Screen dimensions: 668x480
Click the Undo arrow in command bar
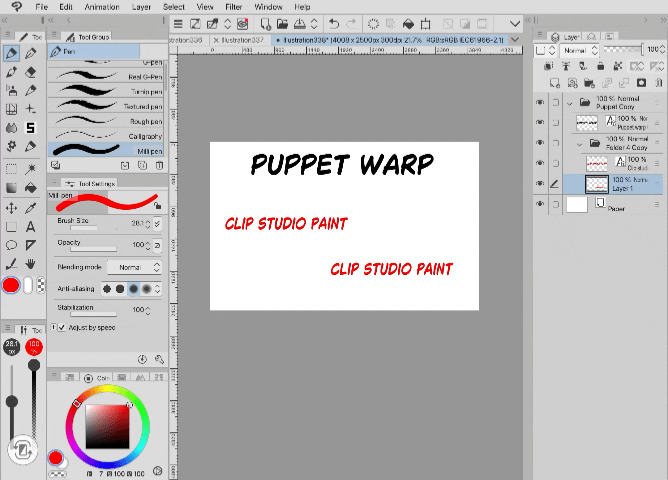pos(334,24)
